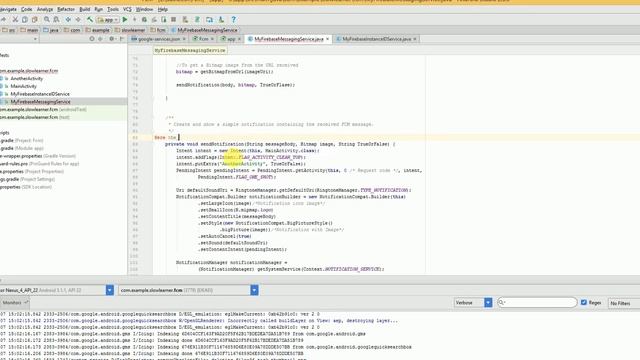Open the Window menu
This screenshot has height=360, width=640.
click(x=144, y=9)
